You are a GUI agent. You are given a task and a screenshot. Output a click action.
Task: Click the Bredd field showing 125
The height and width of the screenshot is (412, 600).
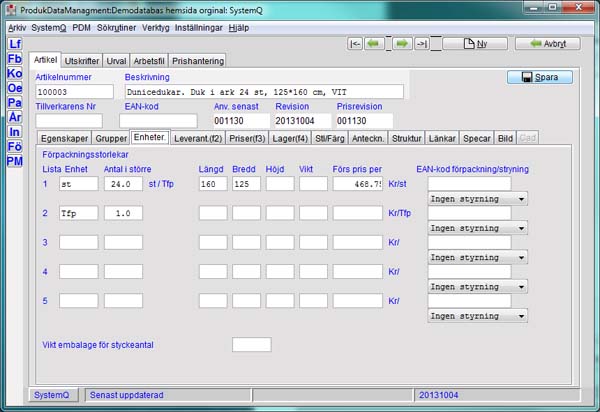click(246, 184)
